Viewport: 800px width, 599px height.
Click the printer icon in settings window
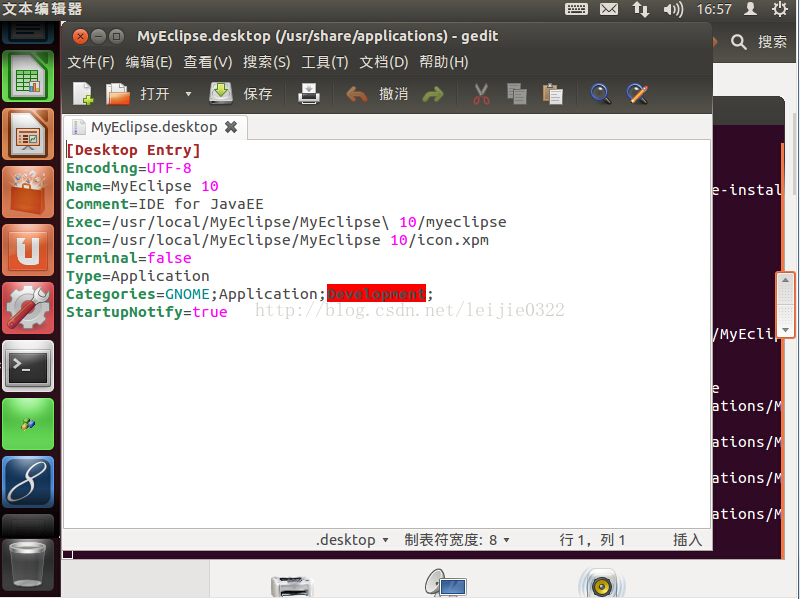click(x=292, y=587)
